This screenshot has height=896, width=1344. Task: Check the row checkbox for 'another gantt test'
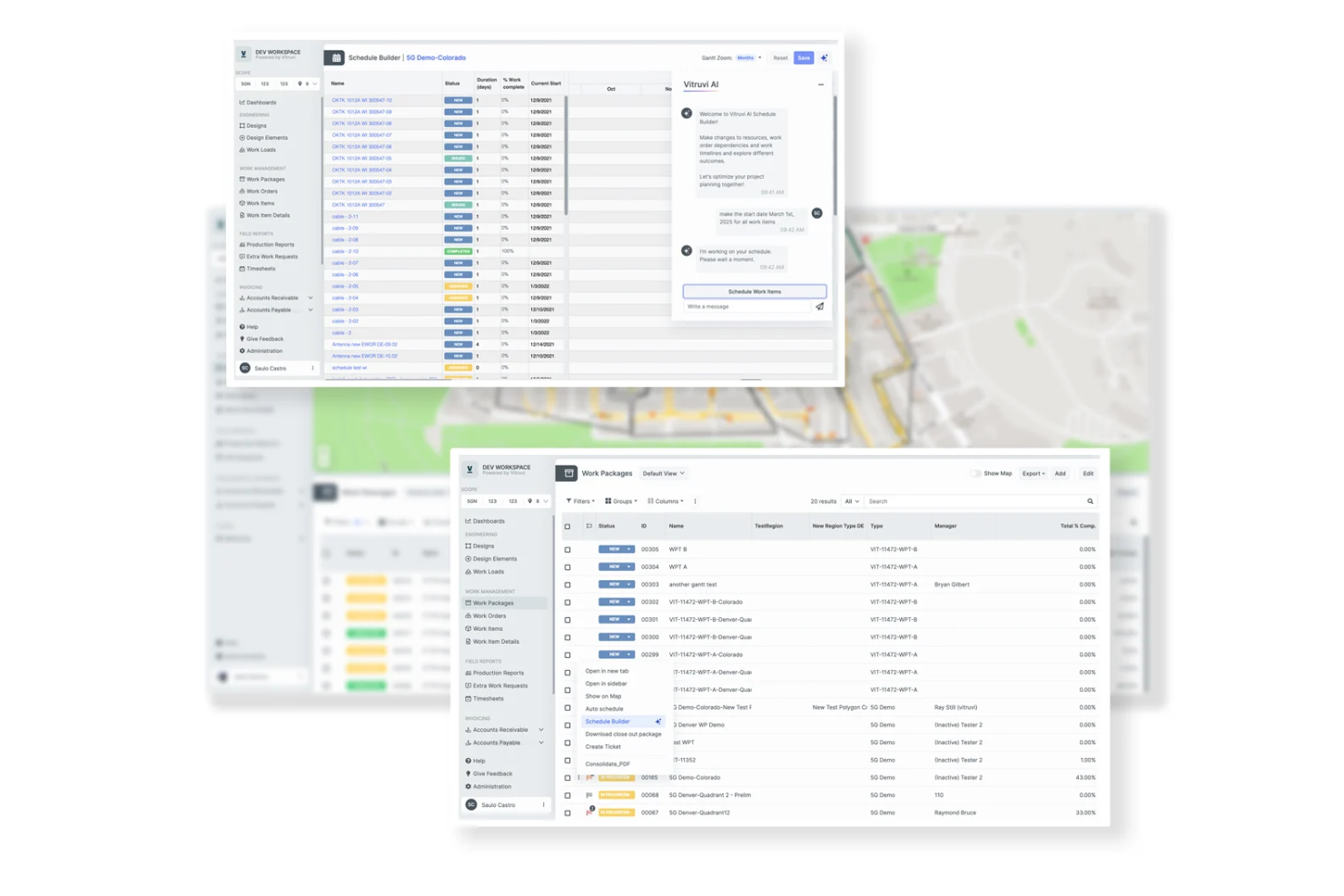pyautogui.click(x=568, y=585)
